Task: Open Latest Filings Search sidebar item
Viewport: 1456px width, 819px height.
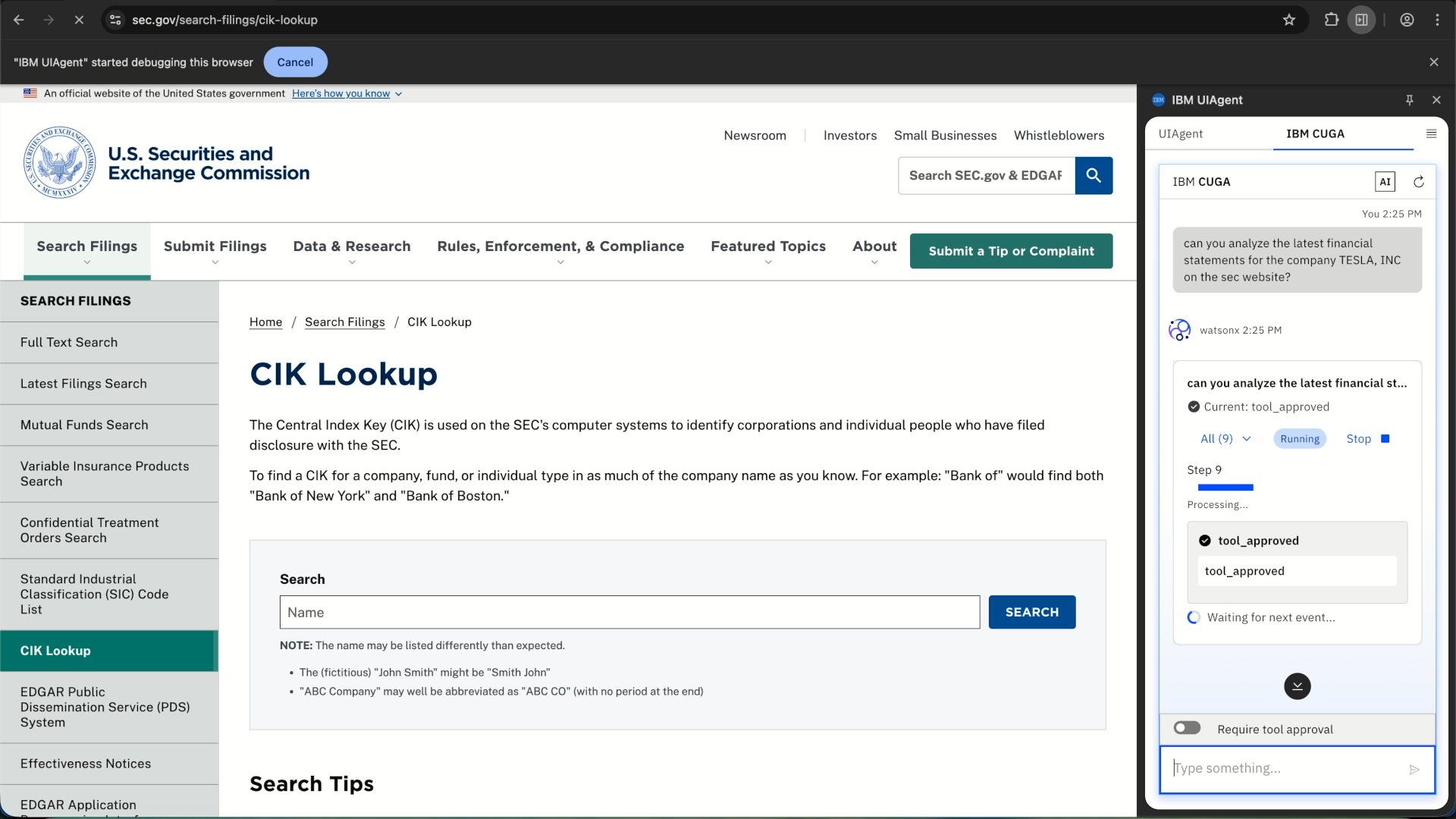Action: [109, 384]
